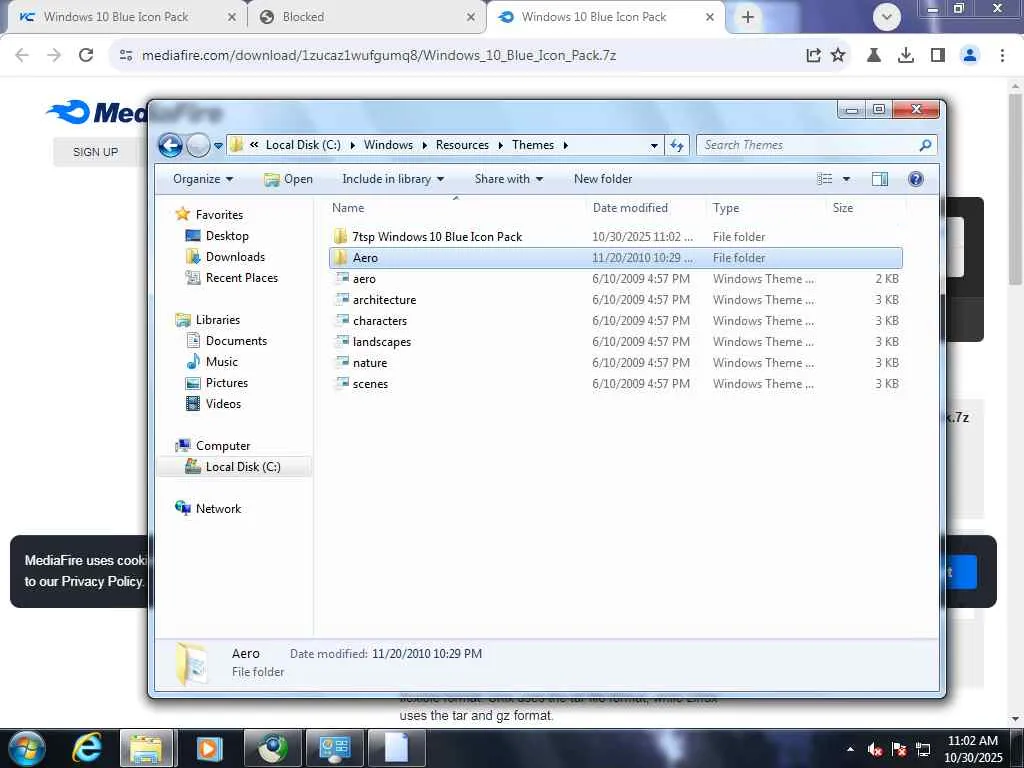This screenshot has height=768, width=1024.
Task: Click Local Disk (C:) breadcrumb
Action: tap(303, 145)
